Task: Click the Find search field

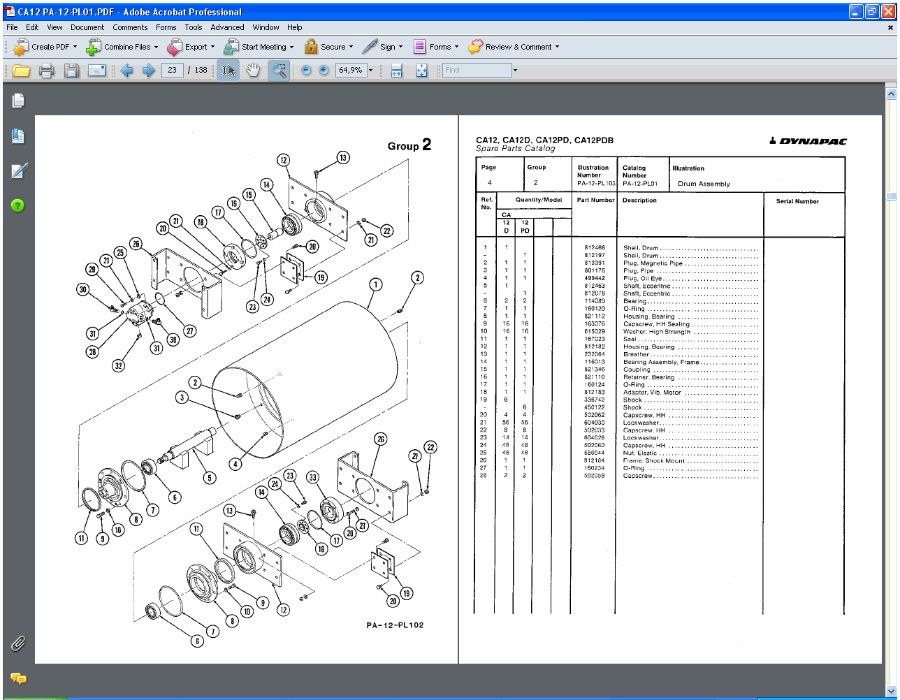Action: [476, 70]
